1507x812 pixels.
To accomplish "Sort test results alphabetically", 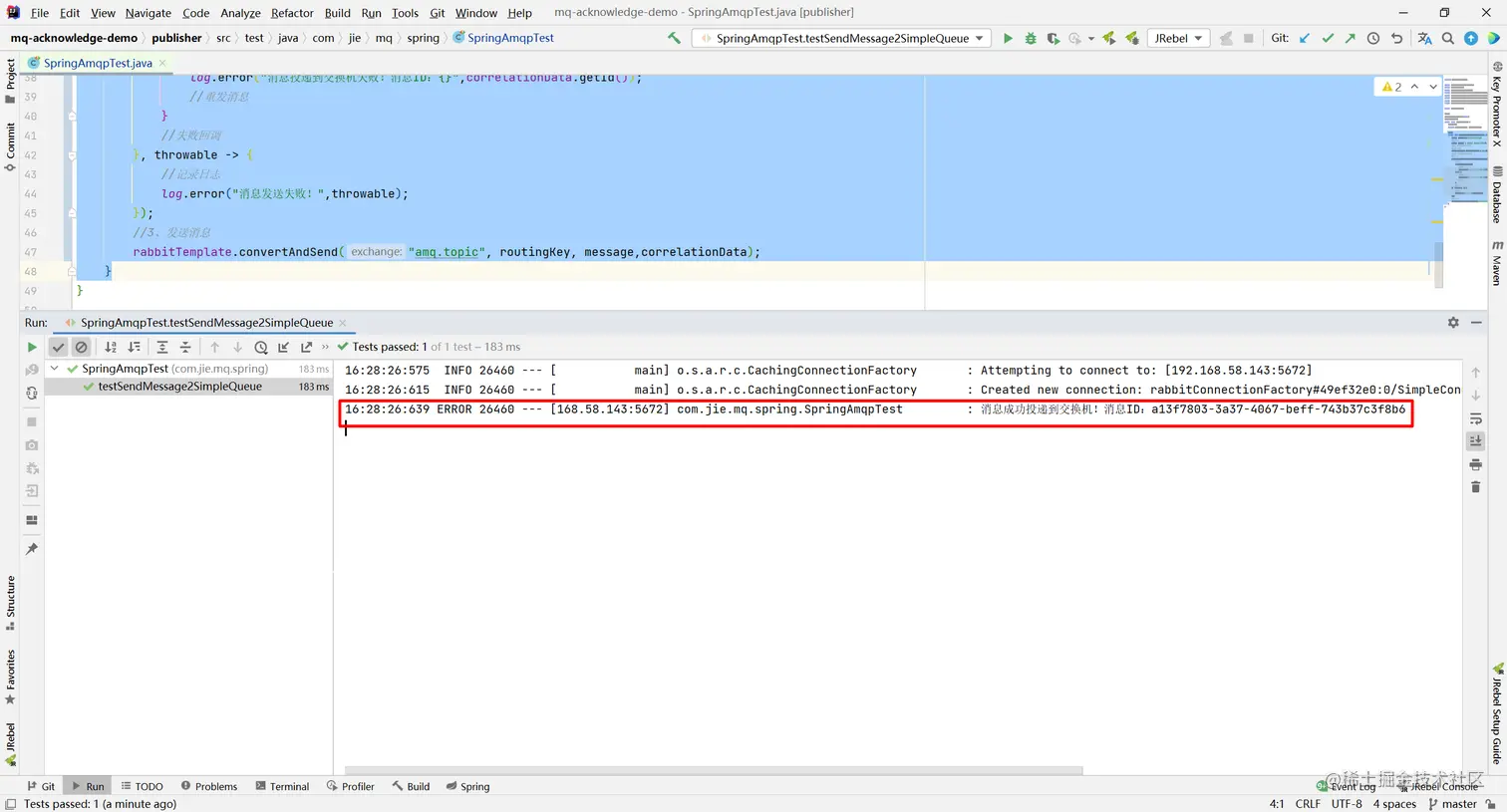I will pyautogui.click(x=111, y=347).
